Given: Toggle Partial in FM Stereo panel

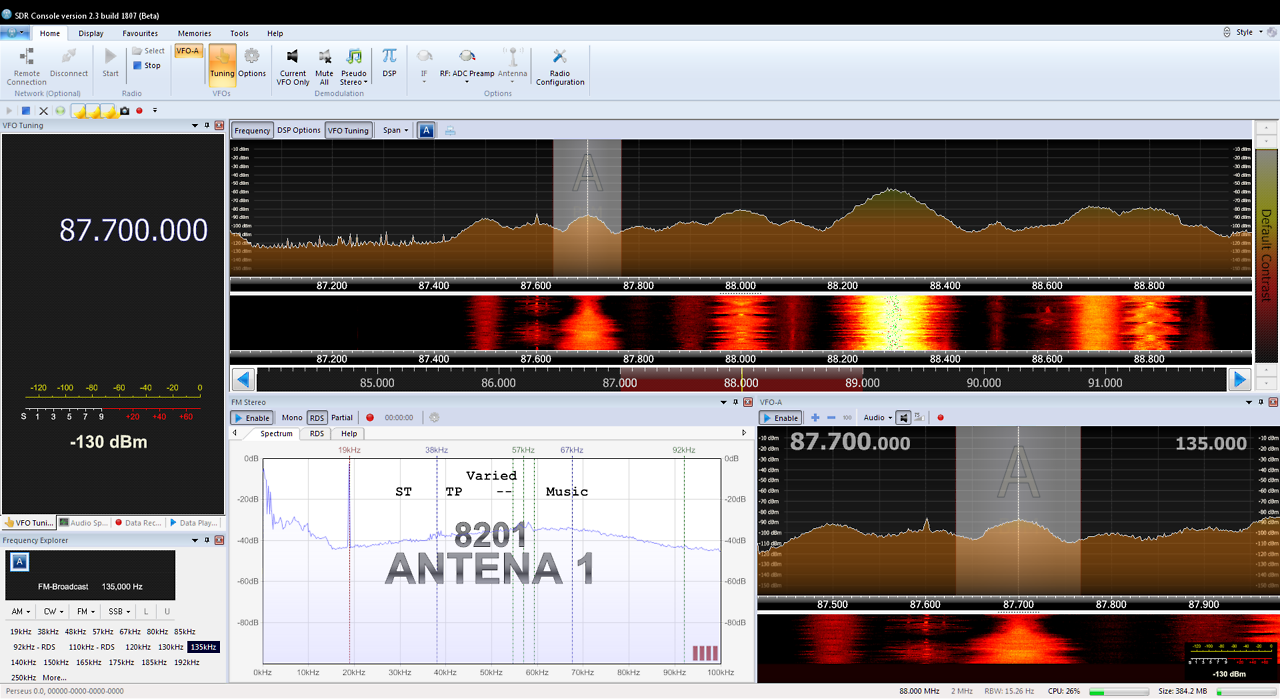Looking at the screenshot, I should pyautogui.click(x=342, y=418).
